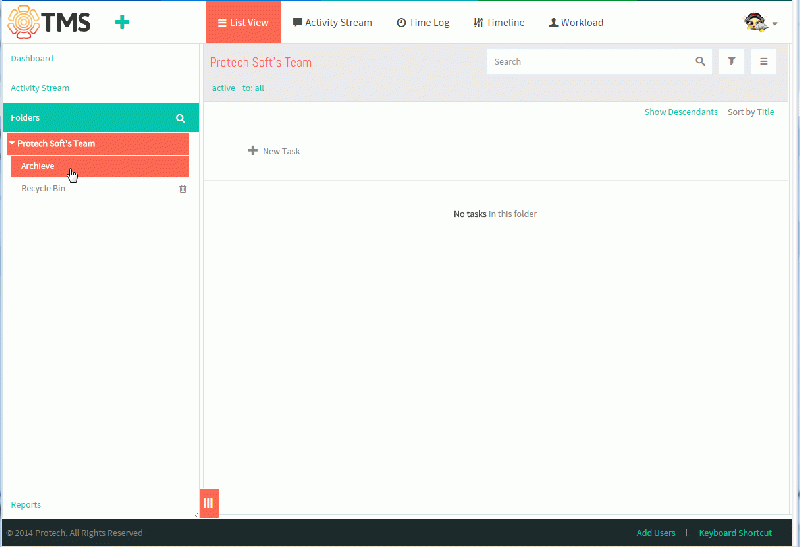Click the Folders search magnifier icon

181,118
